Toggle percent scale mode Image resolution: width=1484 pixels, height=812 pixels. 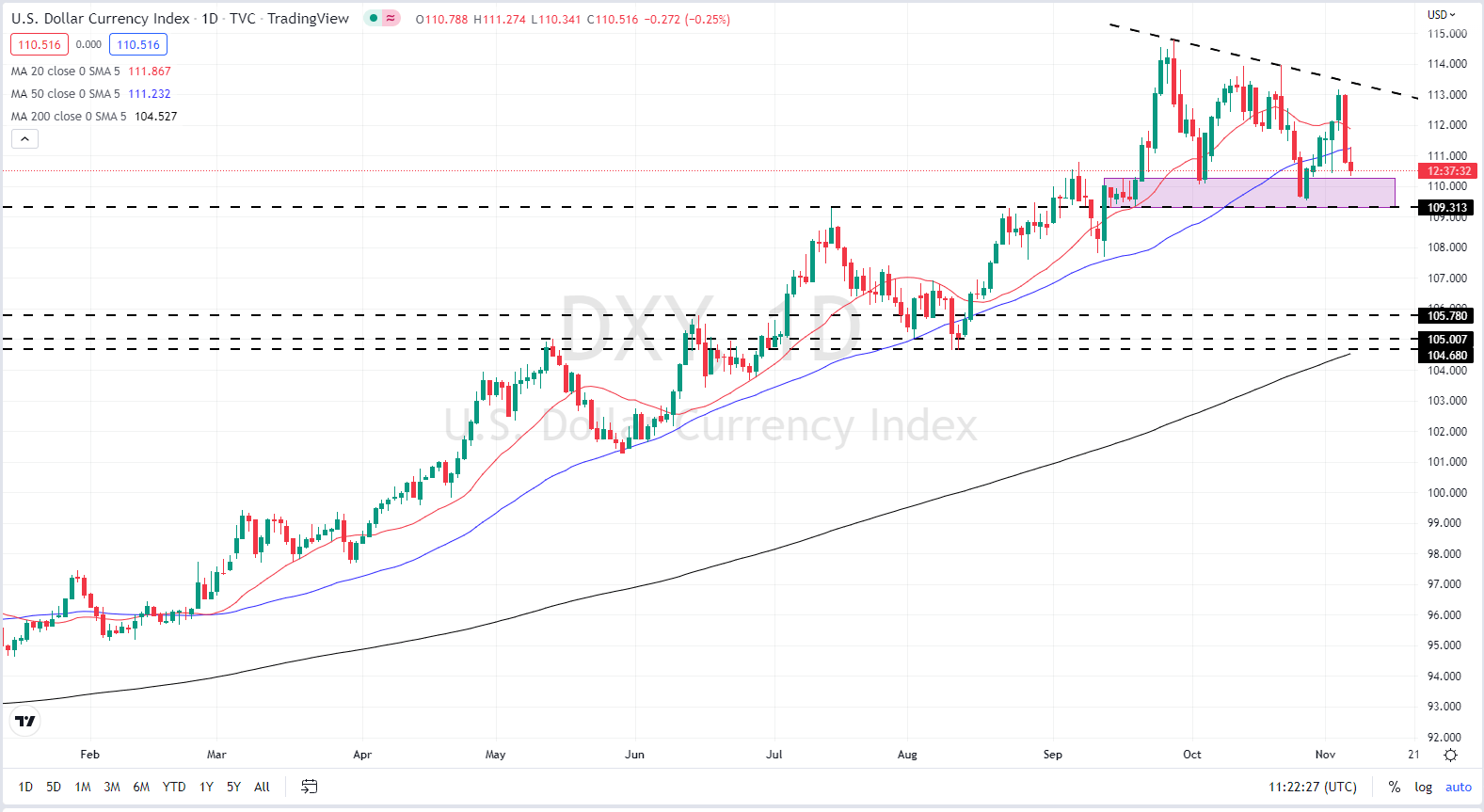point(1394,787)
